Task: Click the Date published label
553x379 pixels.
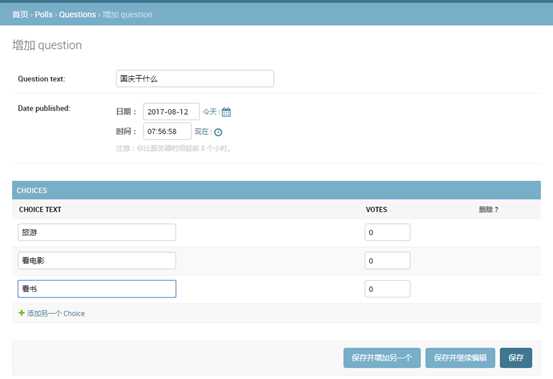Action: coord(44,108)
